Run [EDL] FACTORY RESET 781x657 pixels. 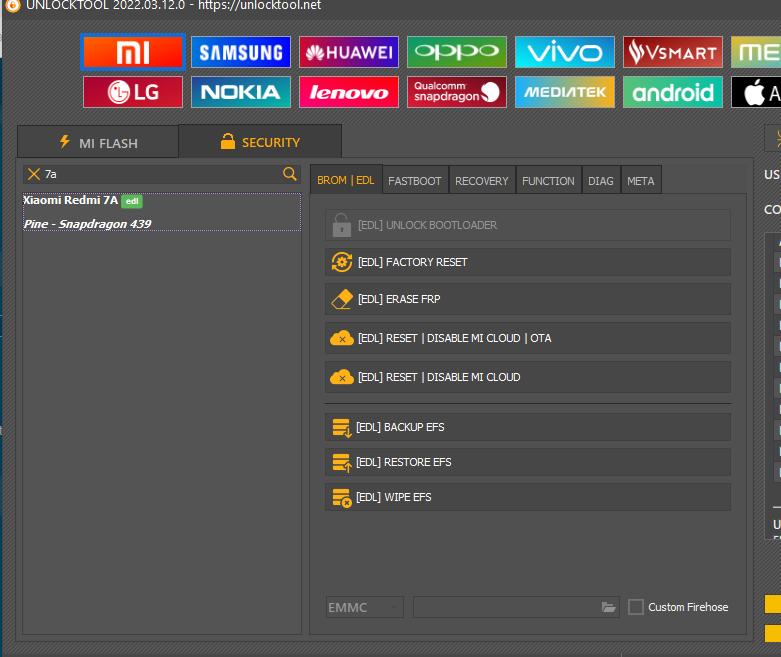pos(528,262)
